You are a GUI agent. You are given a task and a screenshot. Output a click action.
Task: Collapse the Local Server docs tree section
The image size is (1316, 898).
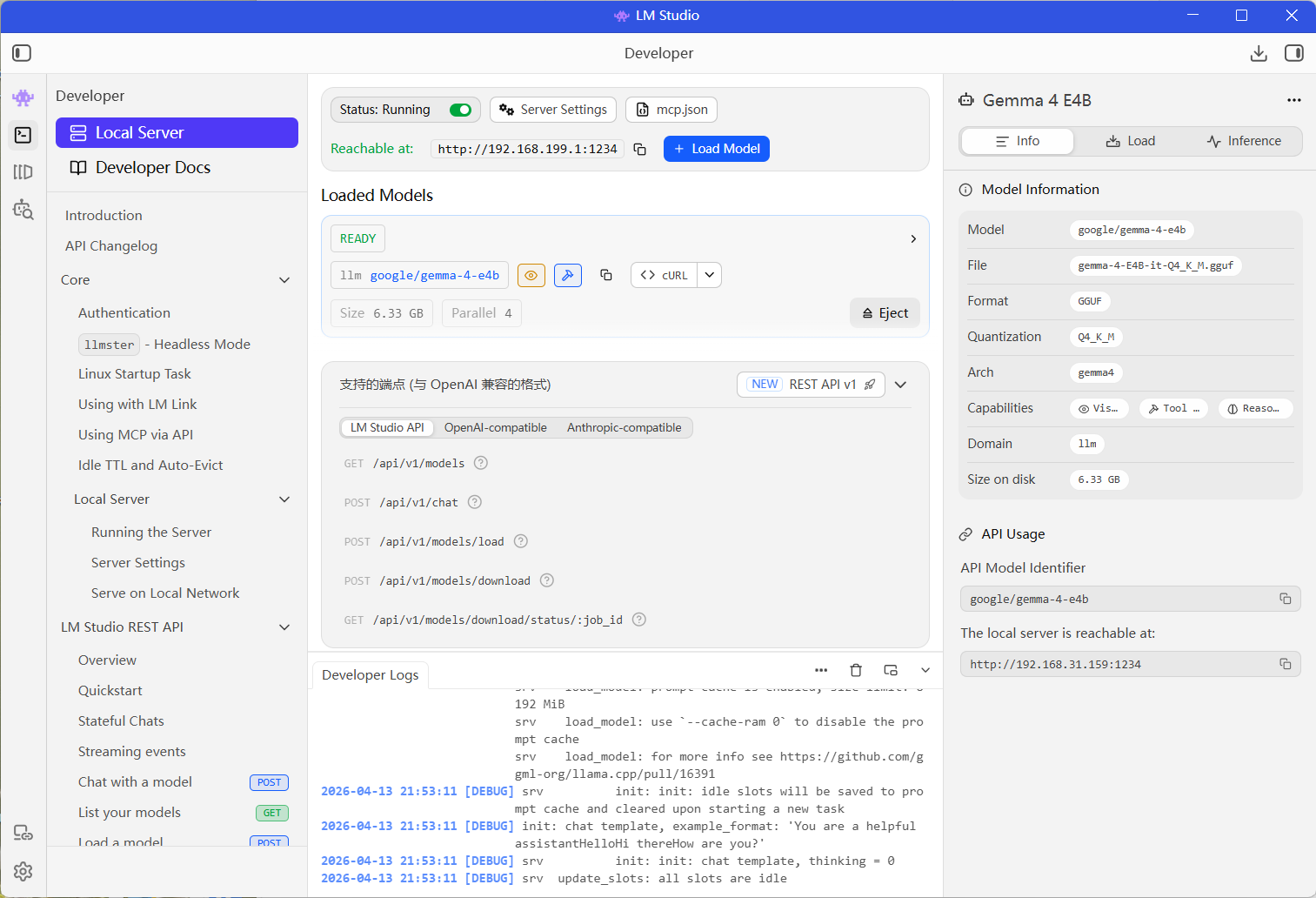(x=284, y=499)
